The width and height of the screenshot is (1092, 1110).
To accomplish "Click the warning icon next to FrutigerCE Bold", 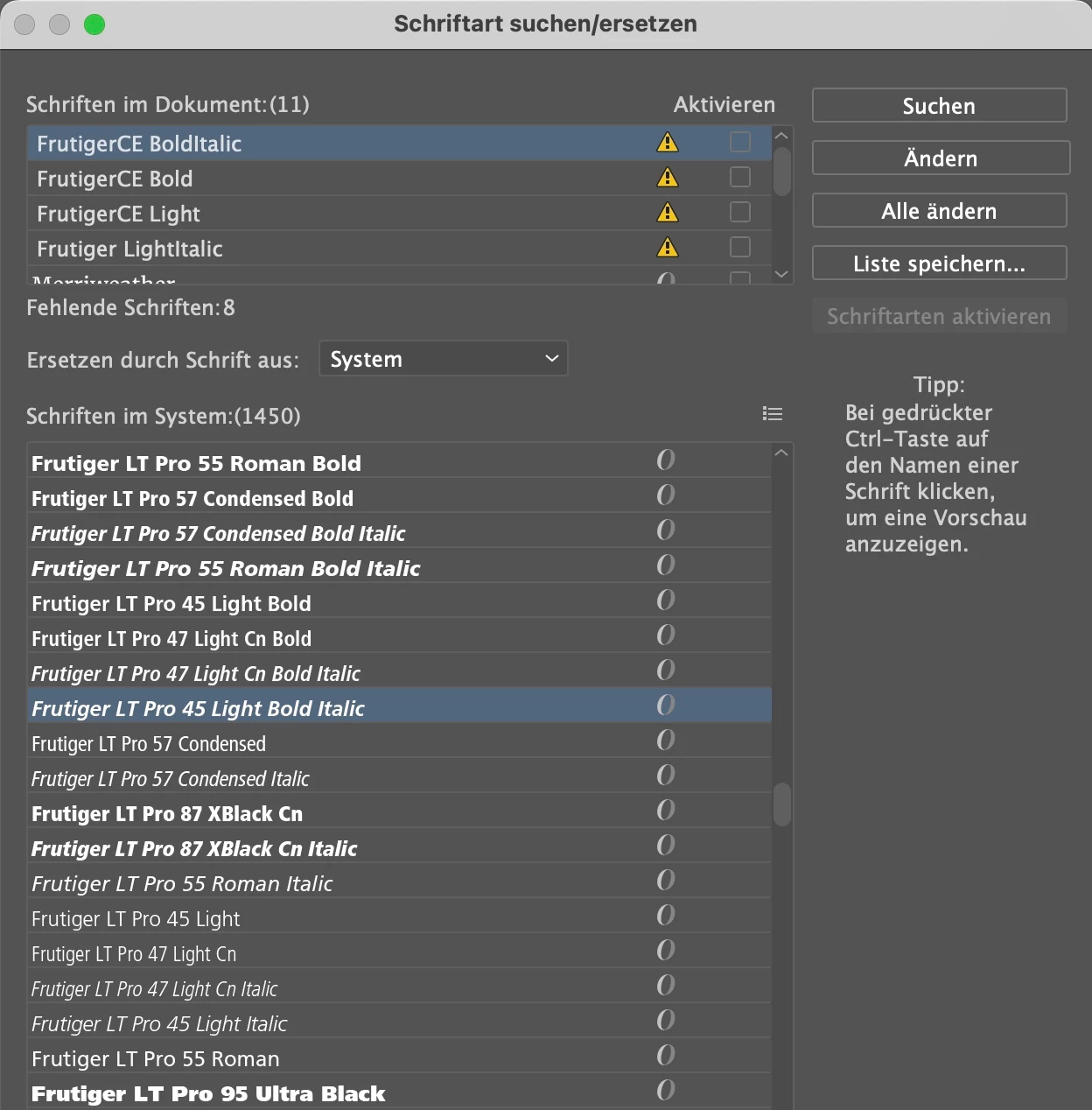I will tap(668, 178).
